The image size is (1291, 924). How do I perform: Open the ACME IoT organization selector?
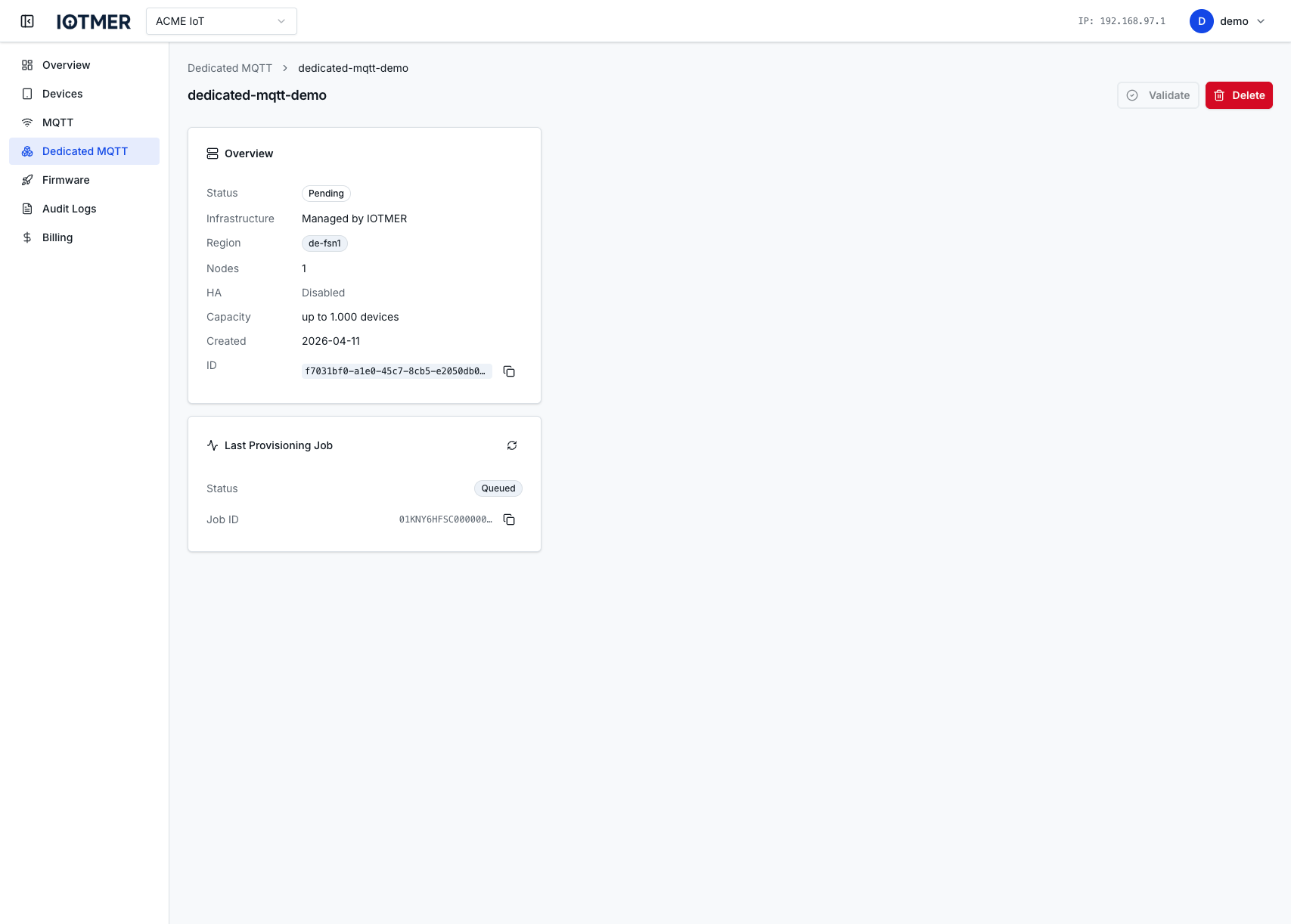[x=221, y=21]
